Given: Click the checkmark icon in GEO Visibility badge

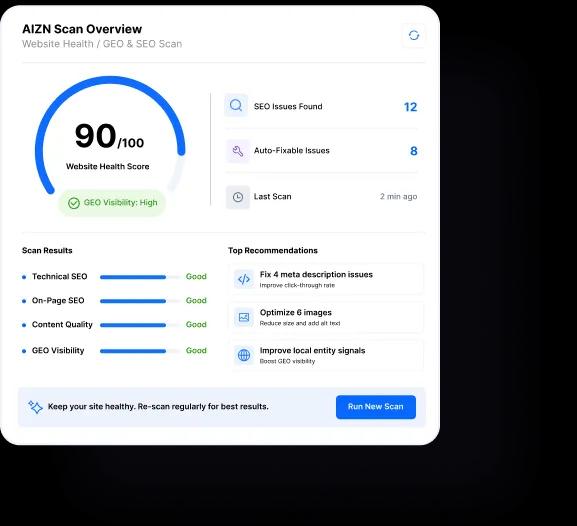Looking at the screenshot, I should 74,203.
